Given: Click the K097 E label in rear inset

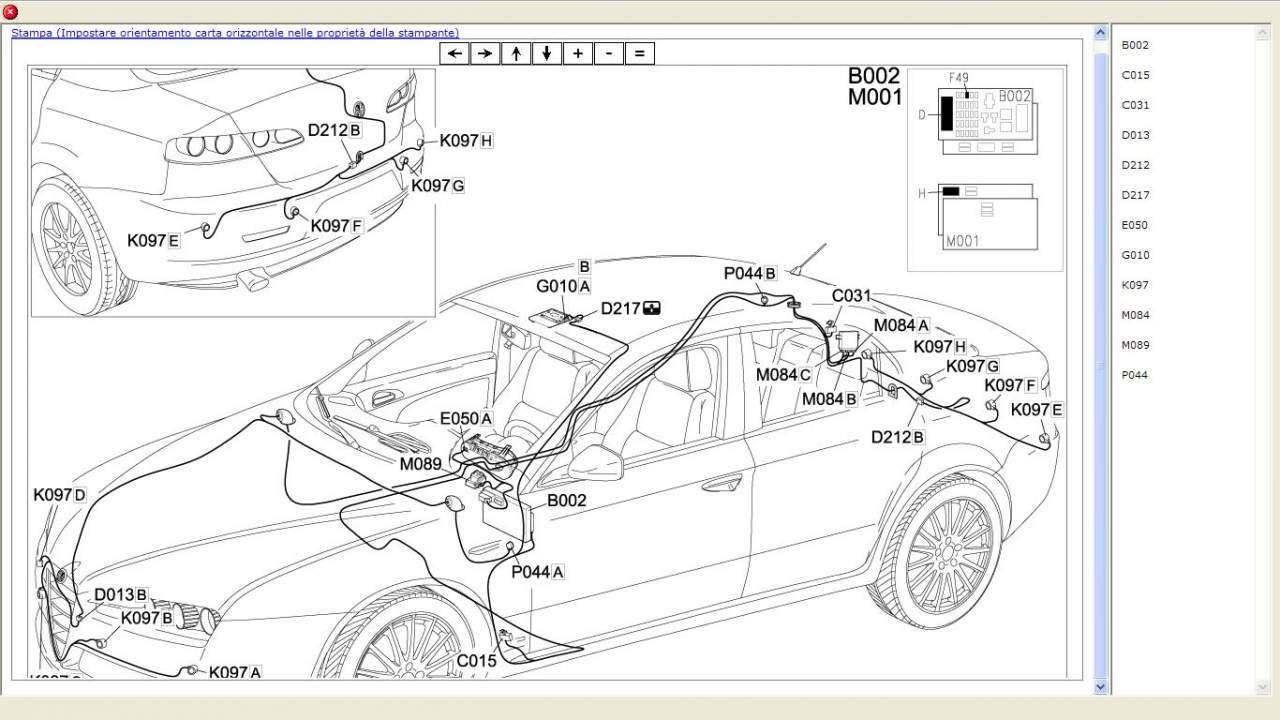Looking at the screenshot, I should 154,241.
